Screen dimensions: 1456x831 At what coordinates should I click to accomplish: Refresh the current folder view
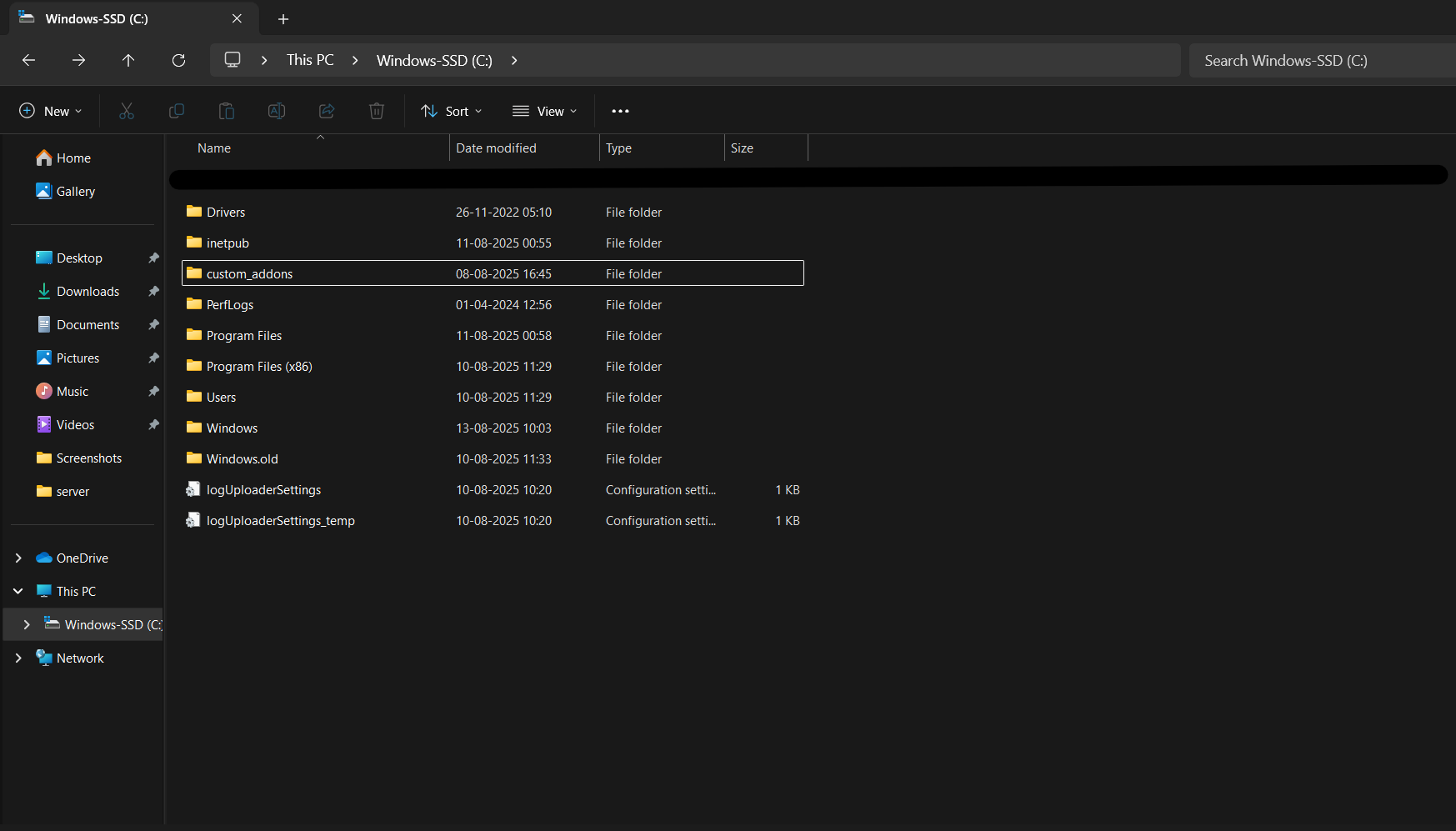click(x=178, y=60)
